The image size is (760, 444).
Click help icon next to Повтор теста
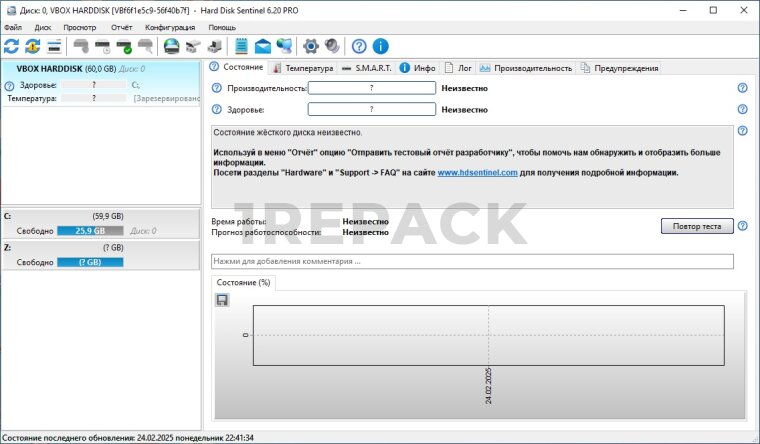pyautogui.click(x=742, y=226)
